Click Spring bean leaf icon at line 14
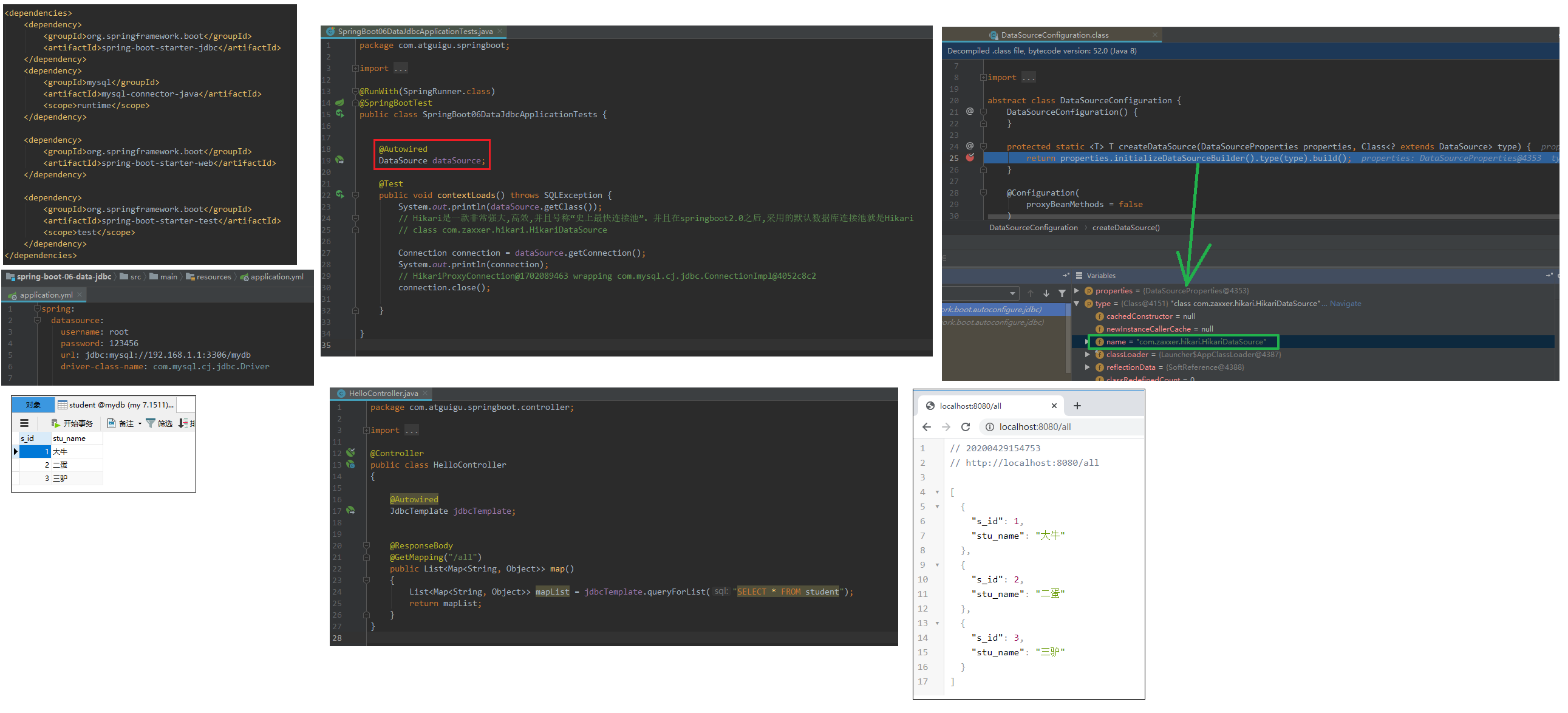 pos(339,102)
